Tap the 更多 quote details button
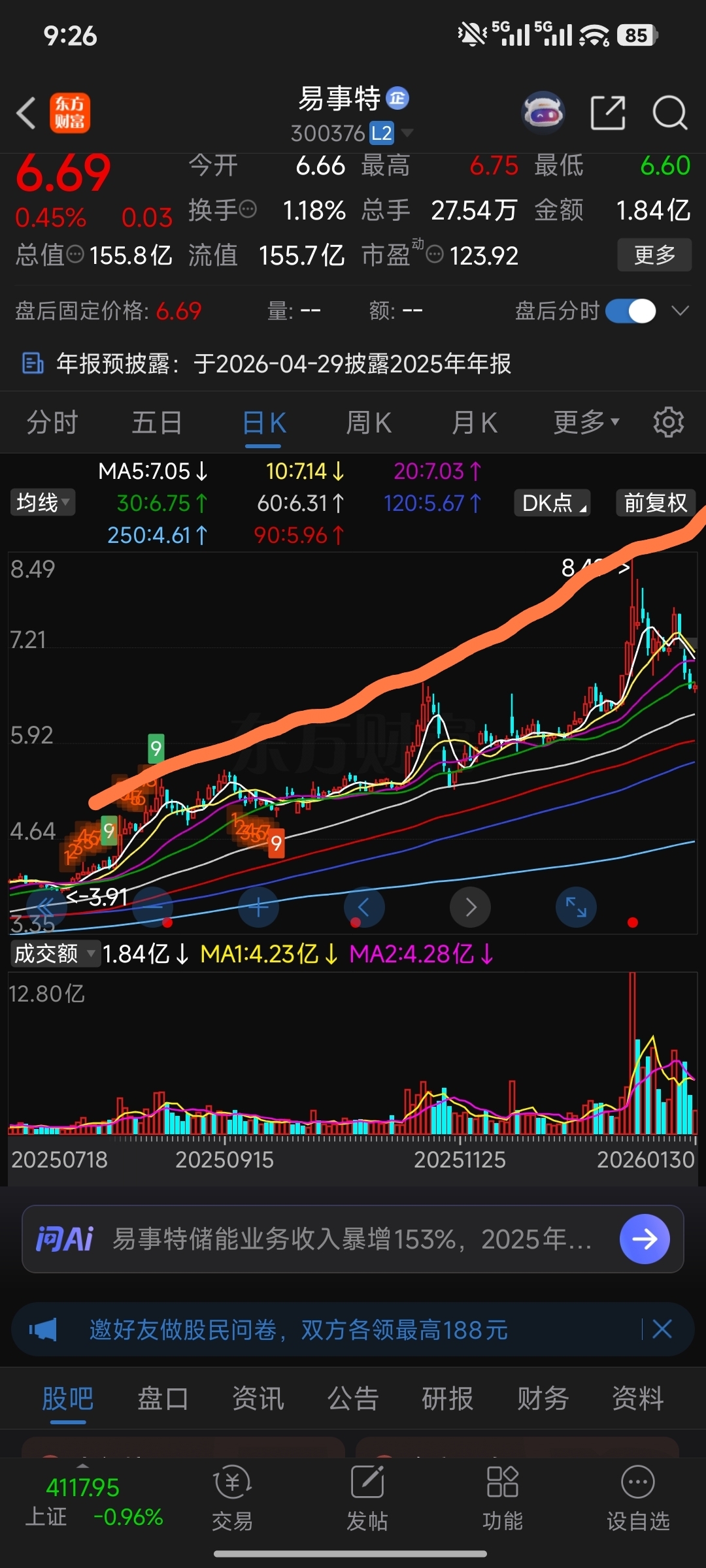Image resolution: width=706 pixels, height=1568 pixels. tap(654, 255)
